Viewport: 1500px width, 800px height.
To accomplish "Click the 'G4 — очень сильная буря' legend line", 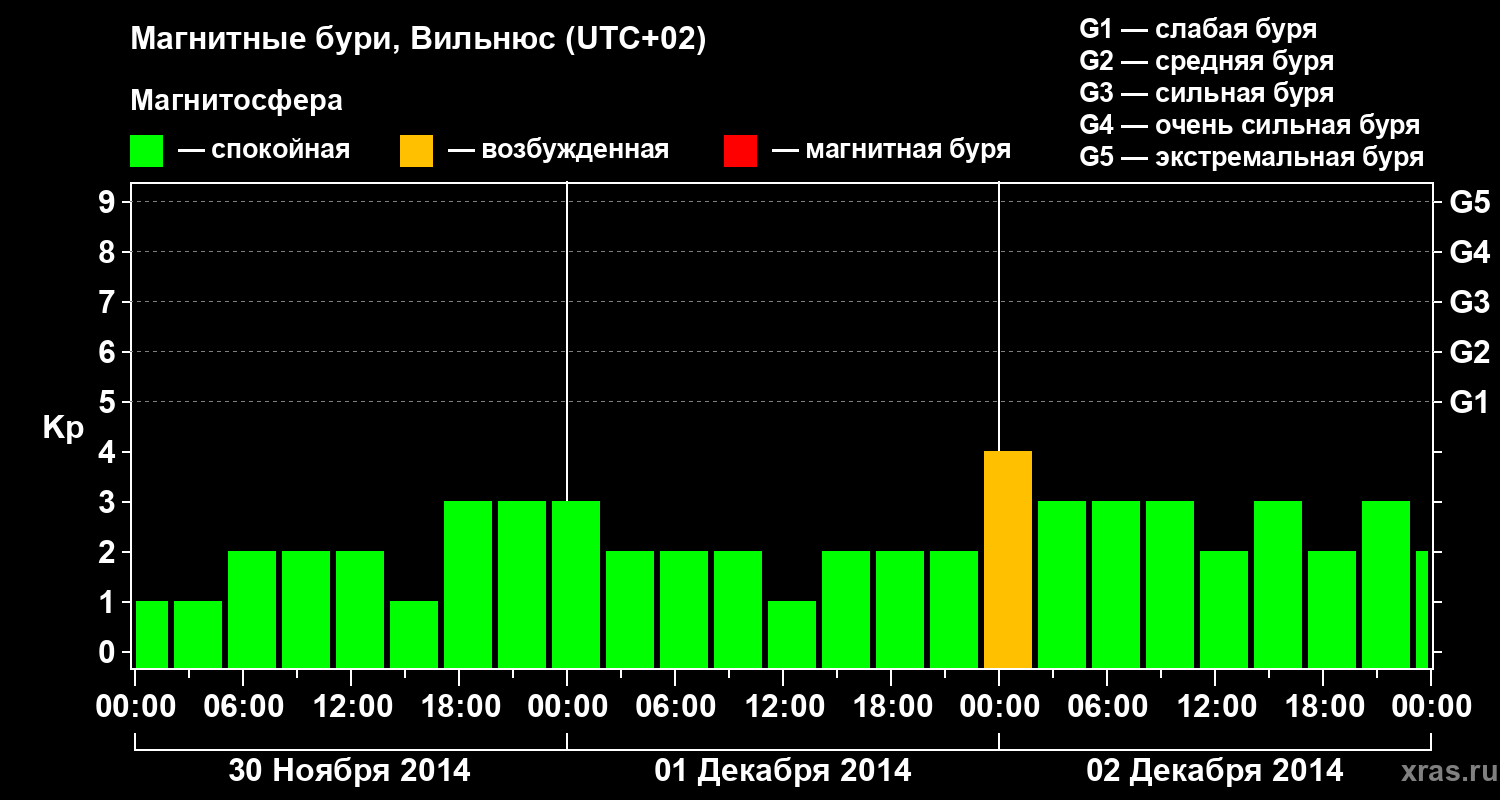I will pos(1250,125).
